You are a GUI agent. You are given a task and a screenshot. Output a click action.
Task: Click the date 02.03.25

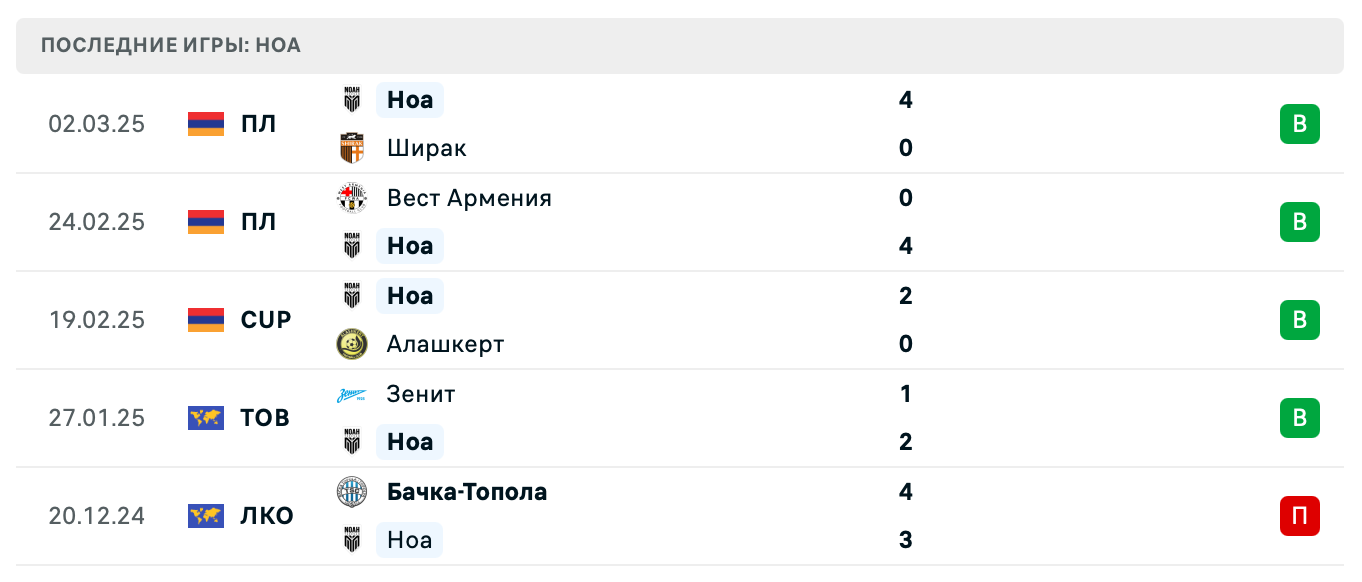98,123
